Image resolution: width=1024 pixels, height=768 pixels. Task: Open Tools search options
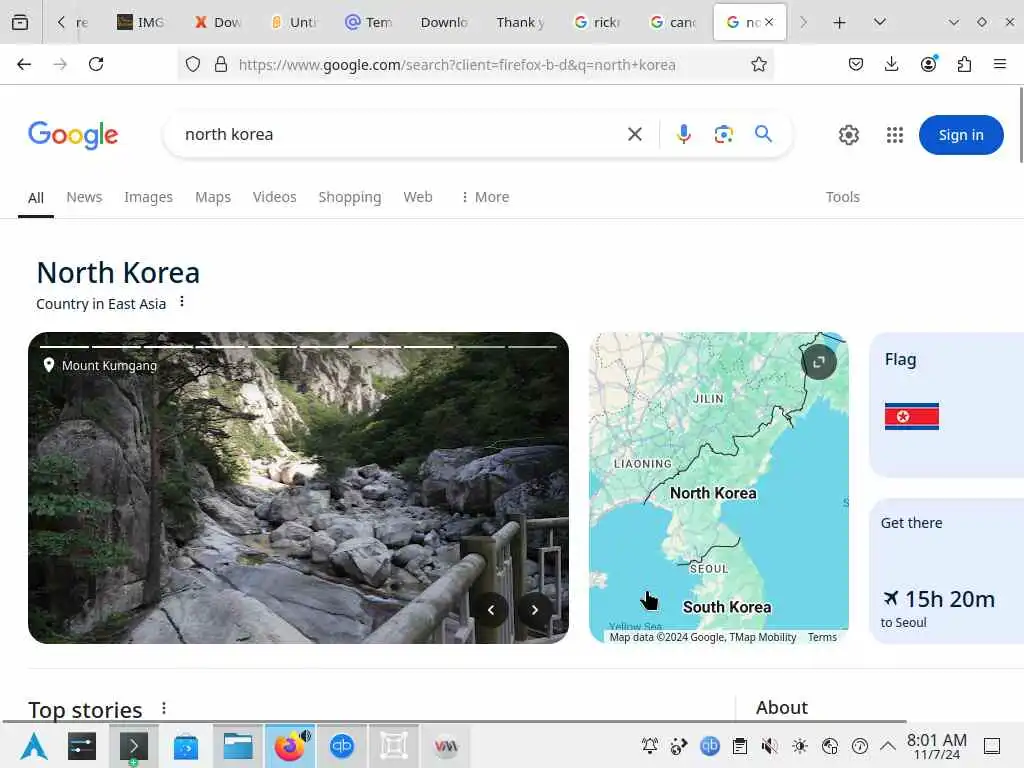842,197
